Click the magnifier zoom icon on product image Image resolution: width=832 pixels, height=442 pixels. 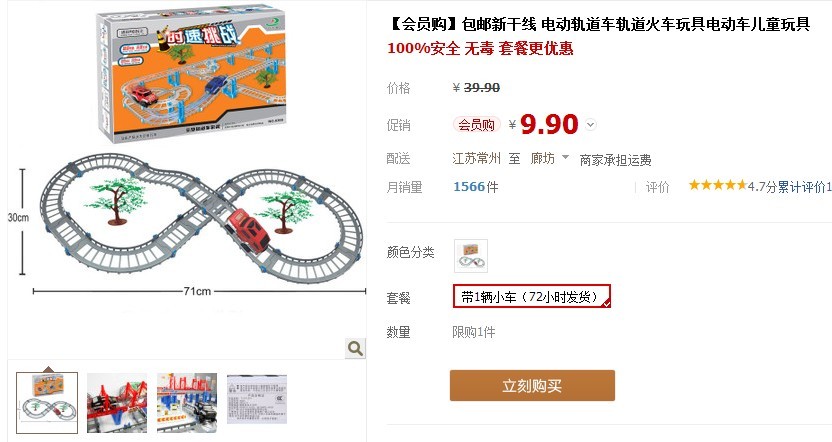coord(355,348)
